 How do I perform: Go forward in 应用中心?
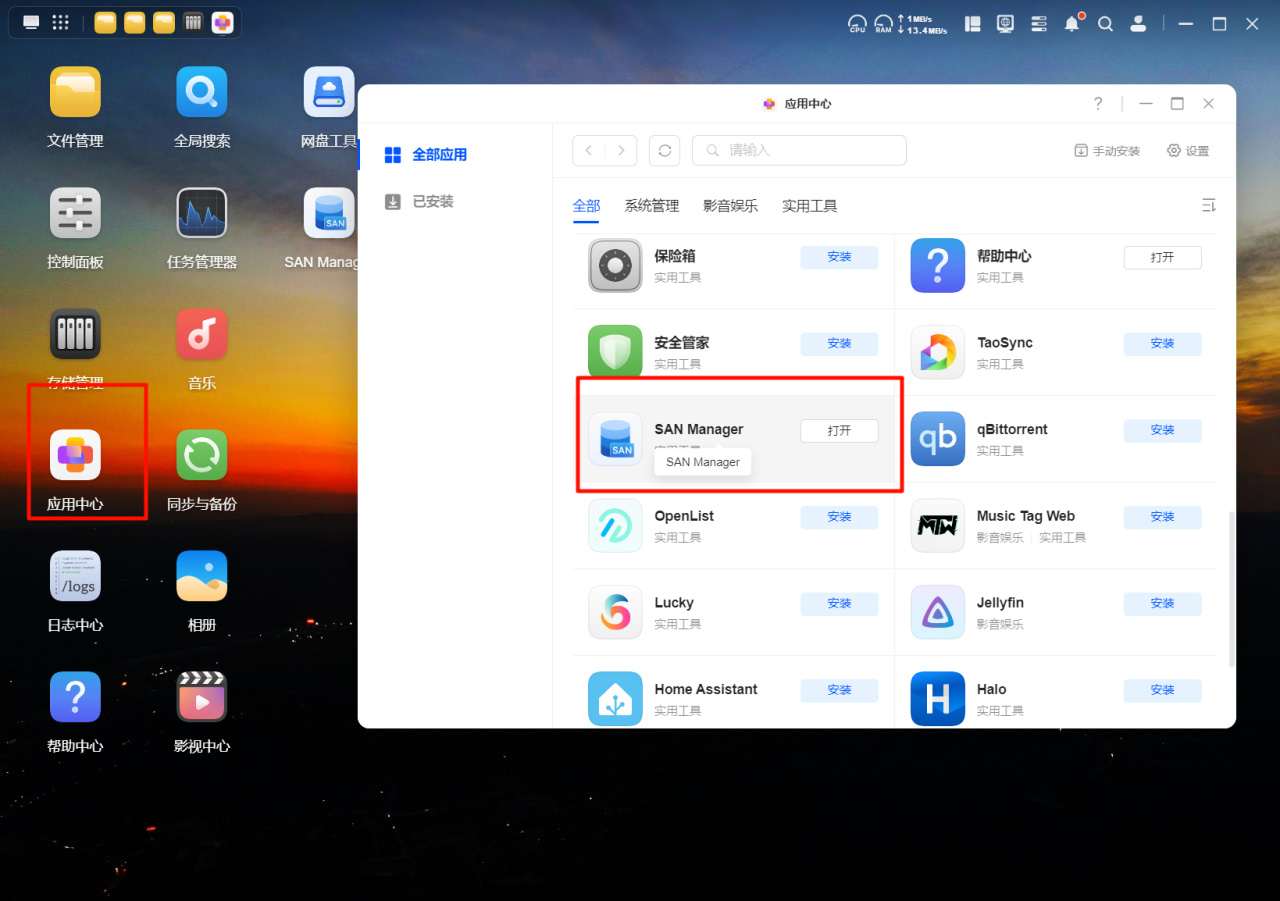tap(621, 150)
